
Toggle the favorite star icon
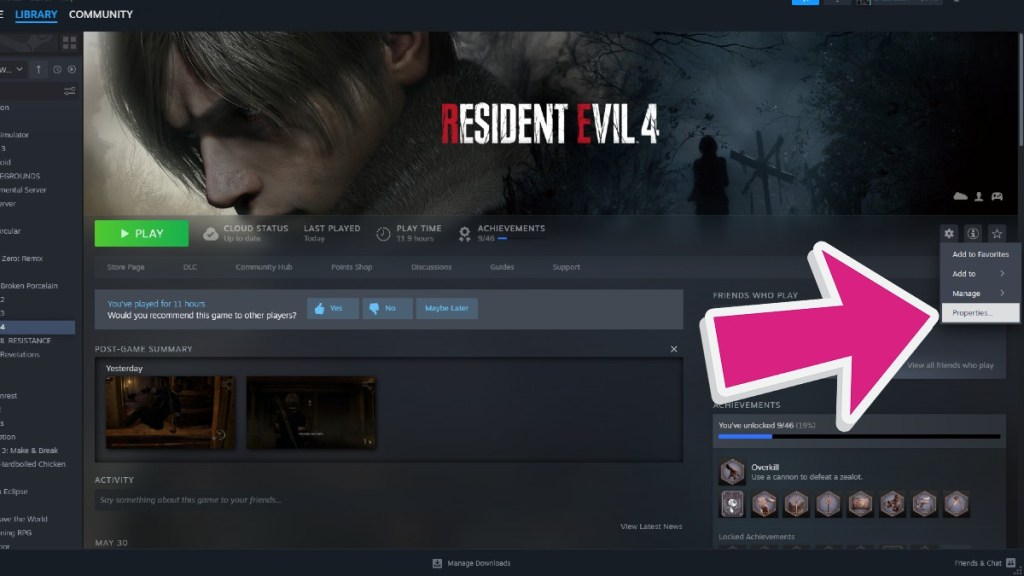(x=997, y=233)
